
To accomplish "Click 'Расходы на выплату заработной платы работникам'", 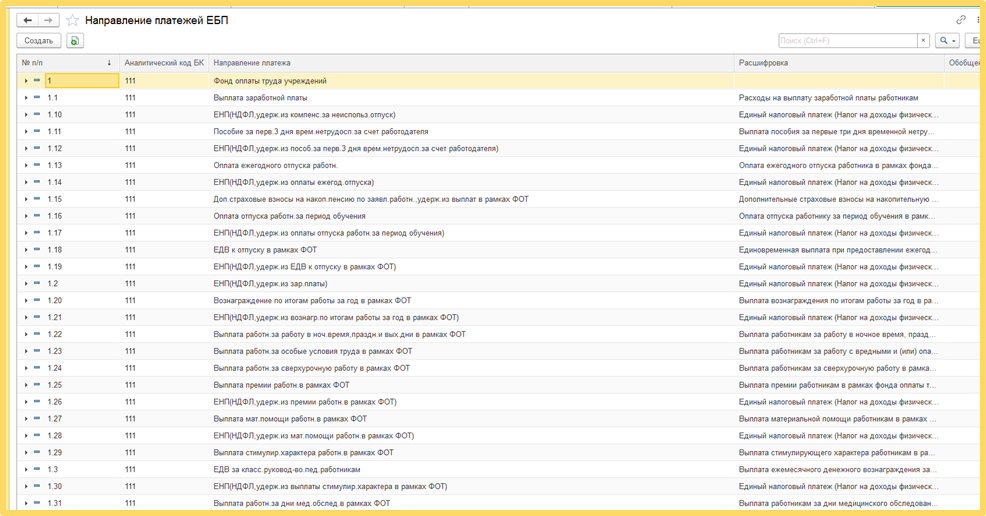I will coord(828,98).
